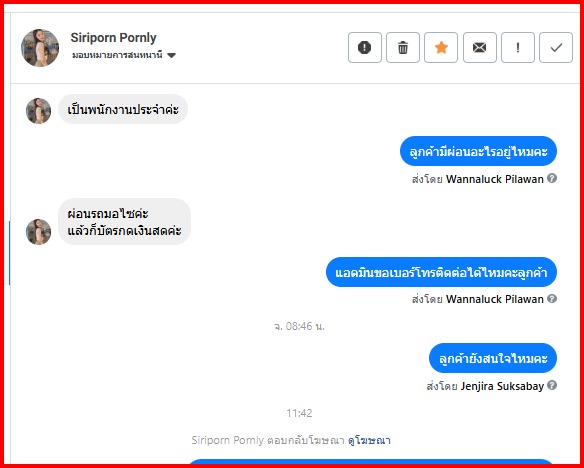Mark conversation done with checkmark icon
Viewport: 584px width, 468px height.
click(556, 47)
